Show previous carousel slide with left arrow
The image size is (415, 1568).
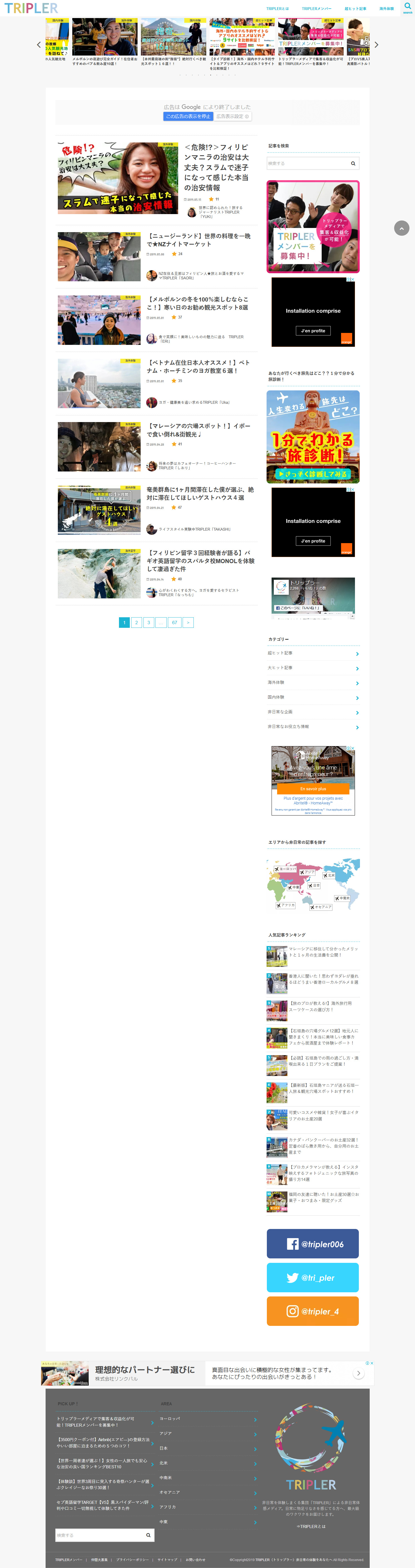tap(38, 44)
